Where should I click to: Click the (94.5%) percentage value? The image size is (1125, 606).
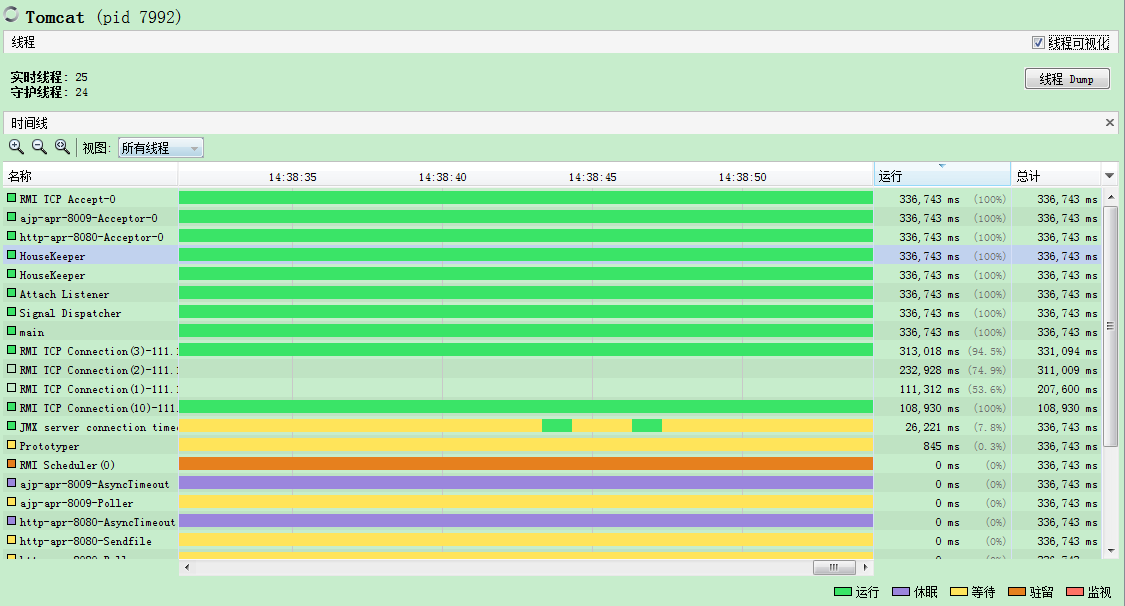point(987,351)
